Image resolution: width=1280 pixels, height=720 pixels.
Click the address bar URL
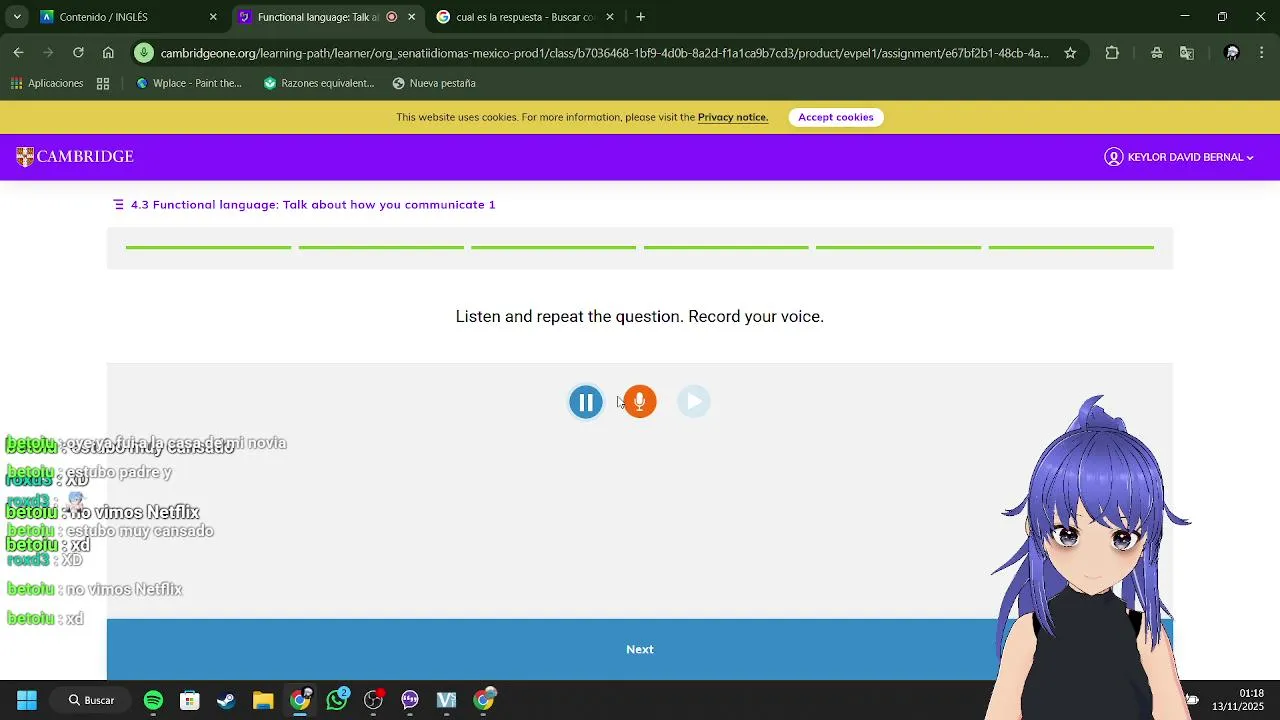[x=604, y=53]
